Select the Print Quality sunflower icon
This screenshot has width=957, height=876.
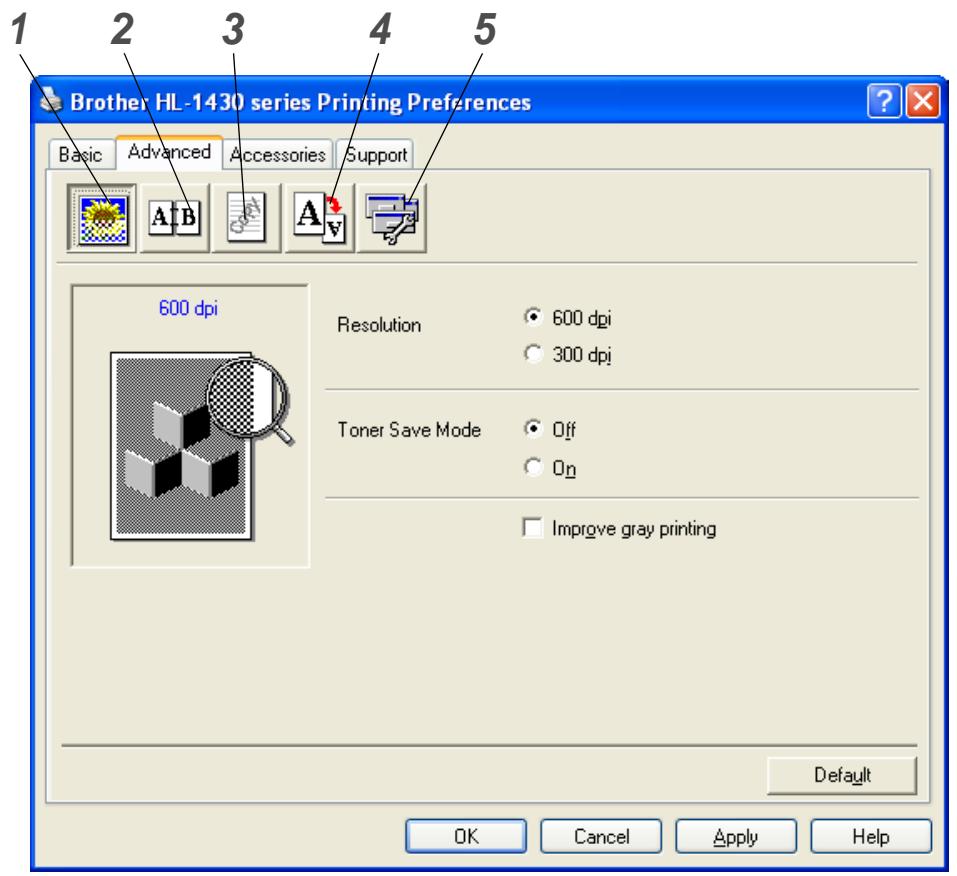pyautogui.click(x=101, y=219)
